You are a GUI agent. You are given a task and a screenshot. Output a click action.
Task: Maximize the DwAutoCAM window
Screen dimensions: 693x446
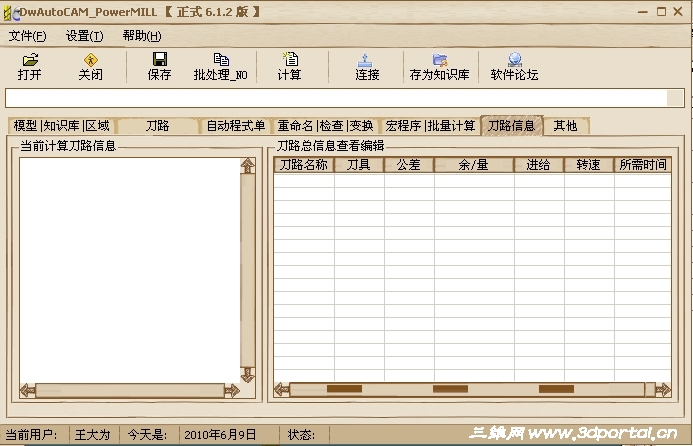point(661,12)
